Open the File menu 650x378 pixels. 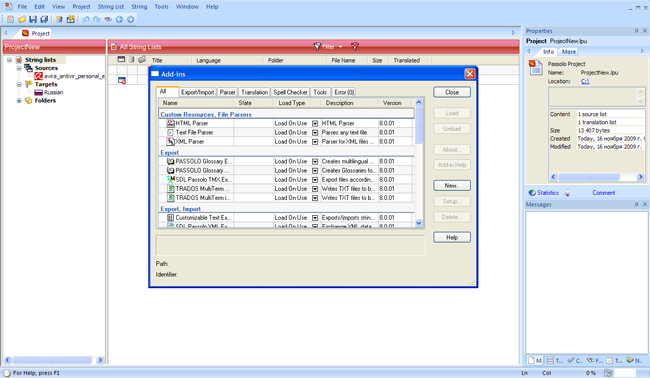point(22,7)
